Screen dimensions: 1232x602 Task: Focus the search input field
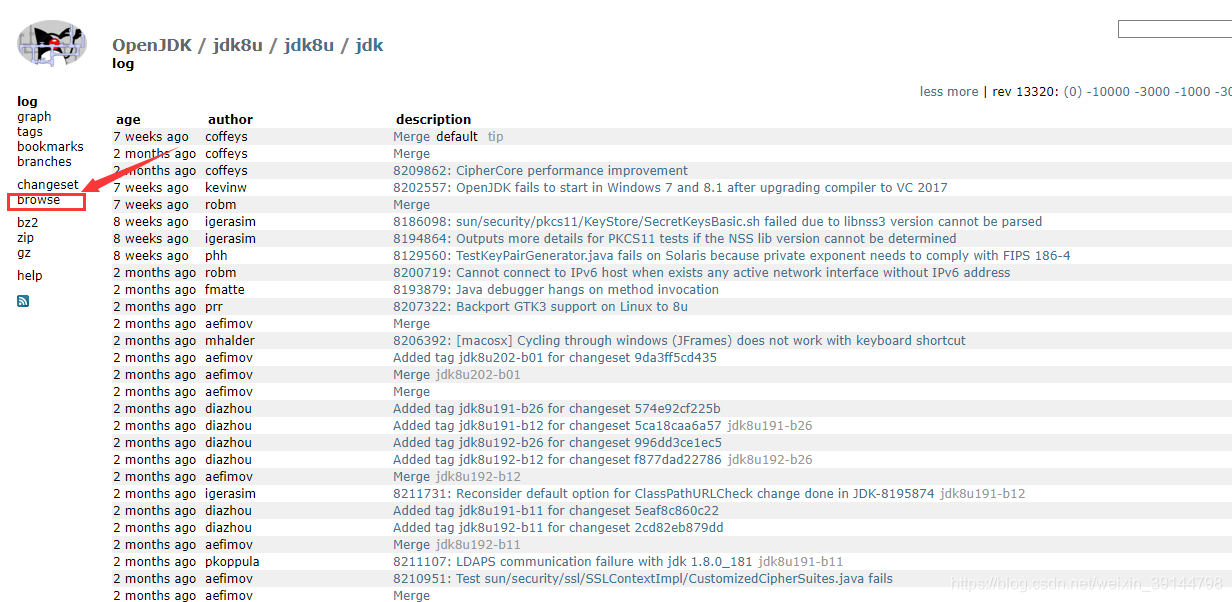pos(1175,29)
